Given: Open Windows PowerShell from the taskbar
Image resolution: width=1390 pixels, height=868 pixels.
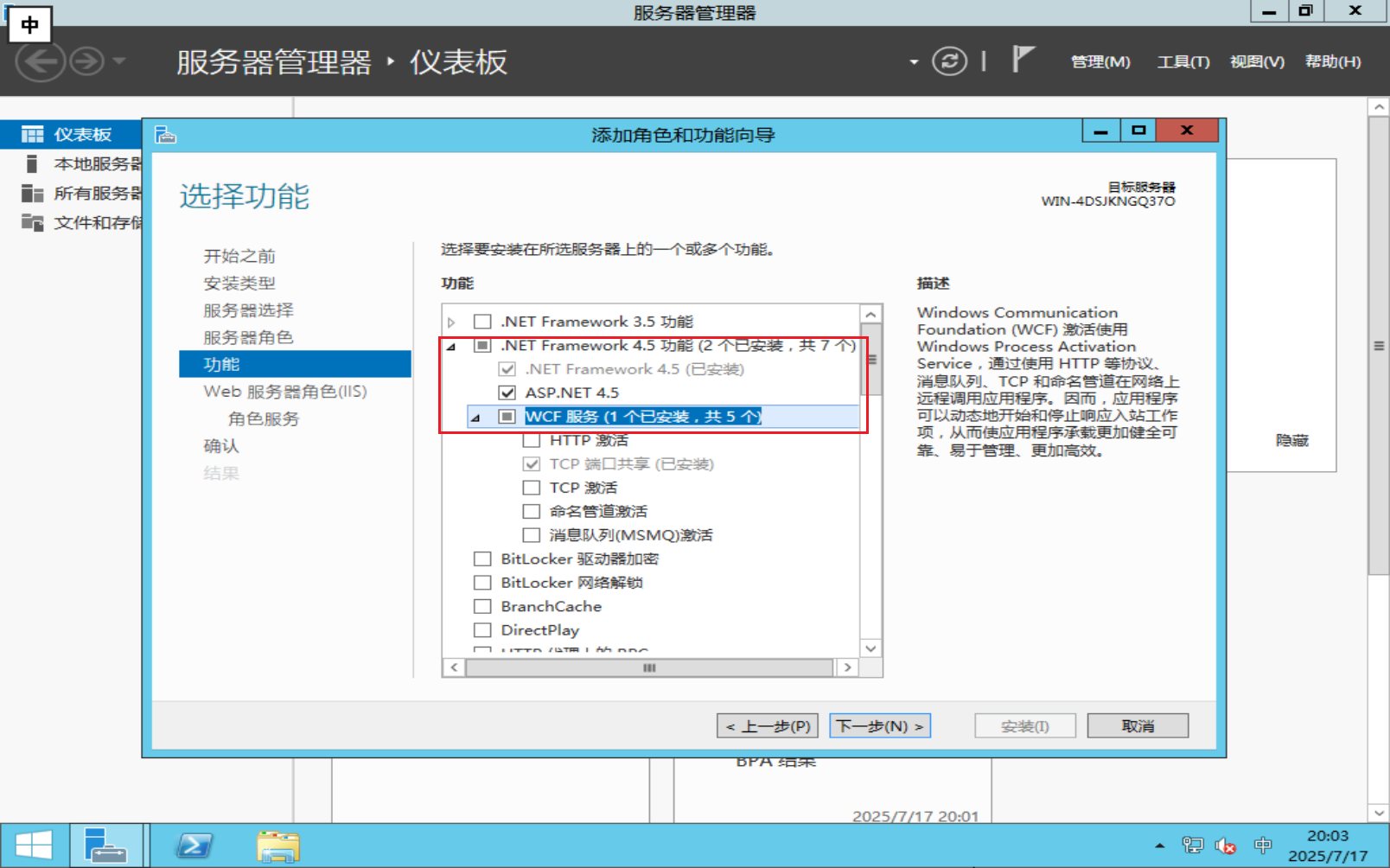Looking at the screenshot, I should pos(194,845).
